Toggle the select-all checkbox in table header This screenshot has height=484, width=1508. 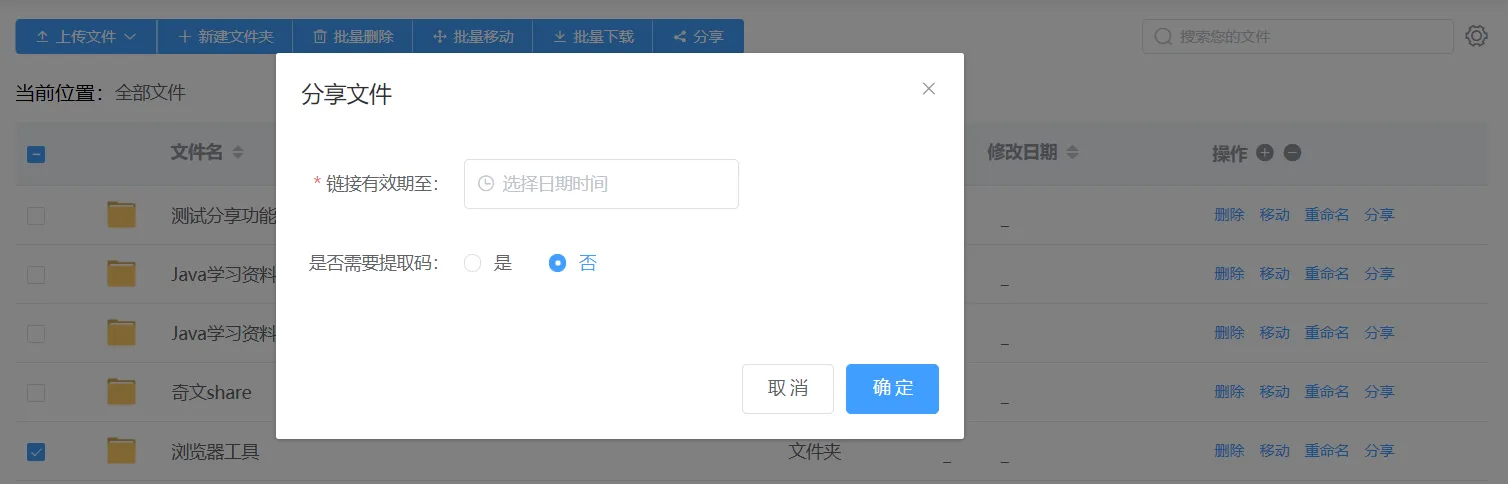click(35, 154)
